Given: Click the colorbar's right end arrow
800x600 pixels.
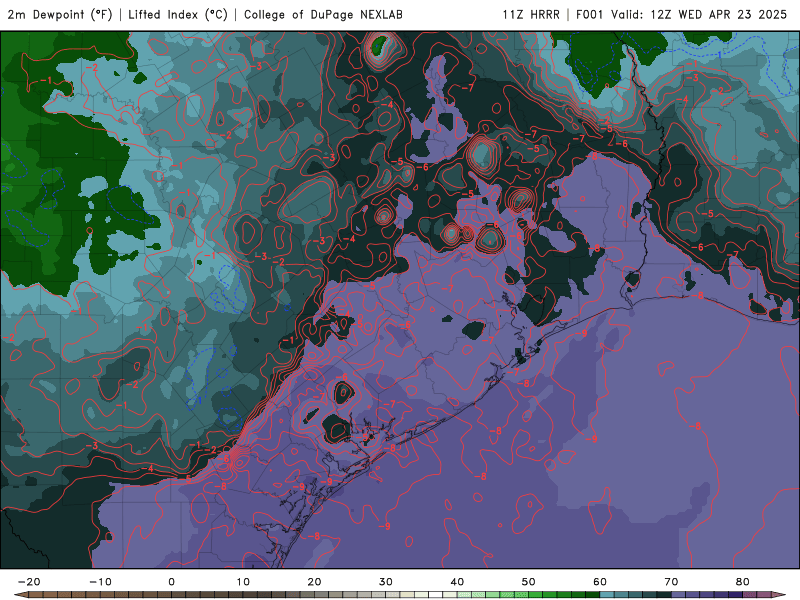Looking at the screenshot, I should pyautogui.click(x=779, y=595).
